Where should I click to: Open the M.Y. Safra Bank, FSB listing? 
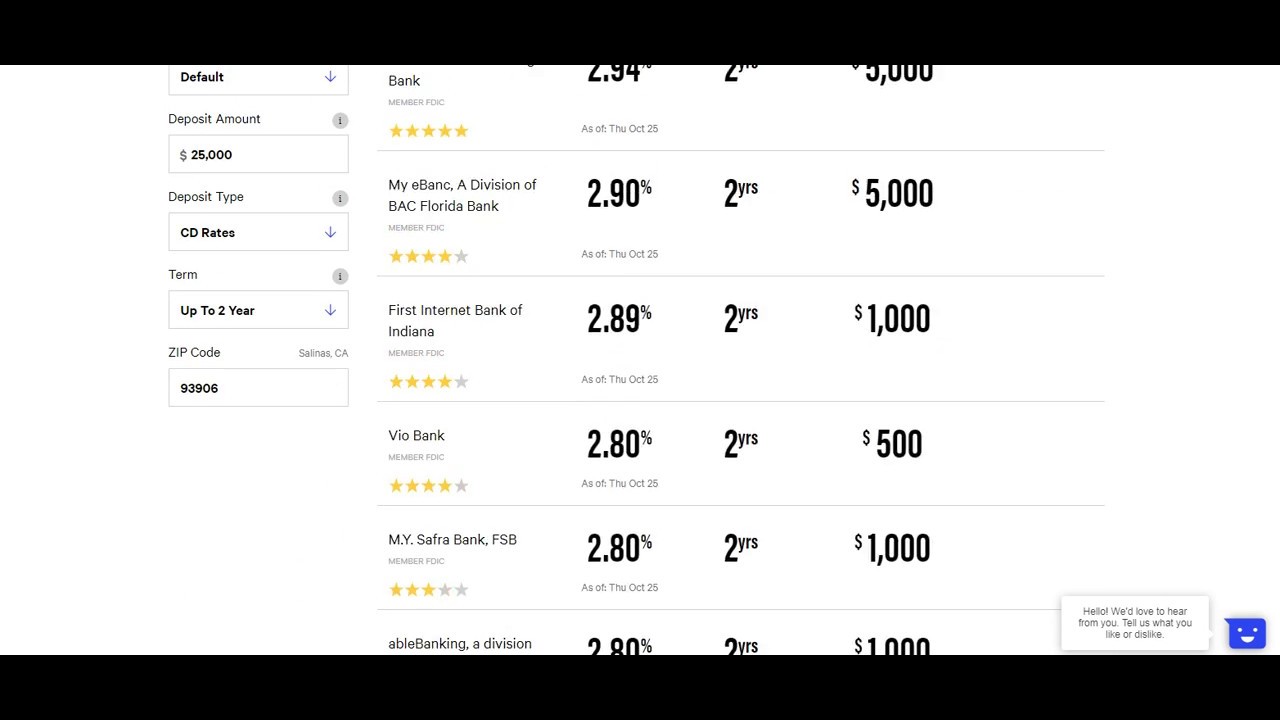pos(452,540)
